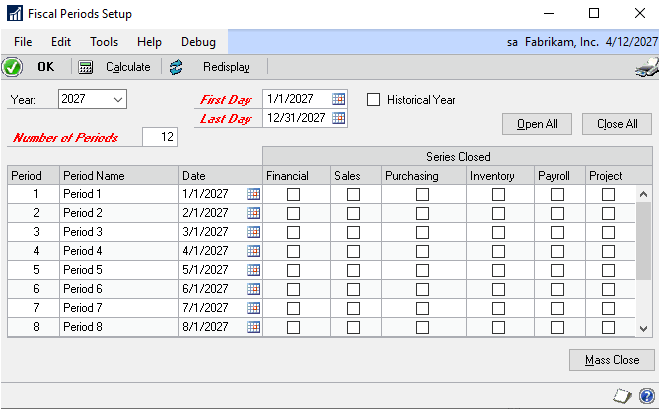Click the Financial column header

click(296, 176)
